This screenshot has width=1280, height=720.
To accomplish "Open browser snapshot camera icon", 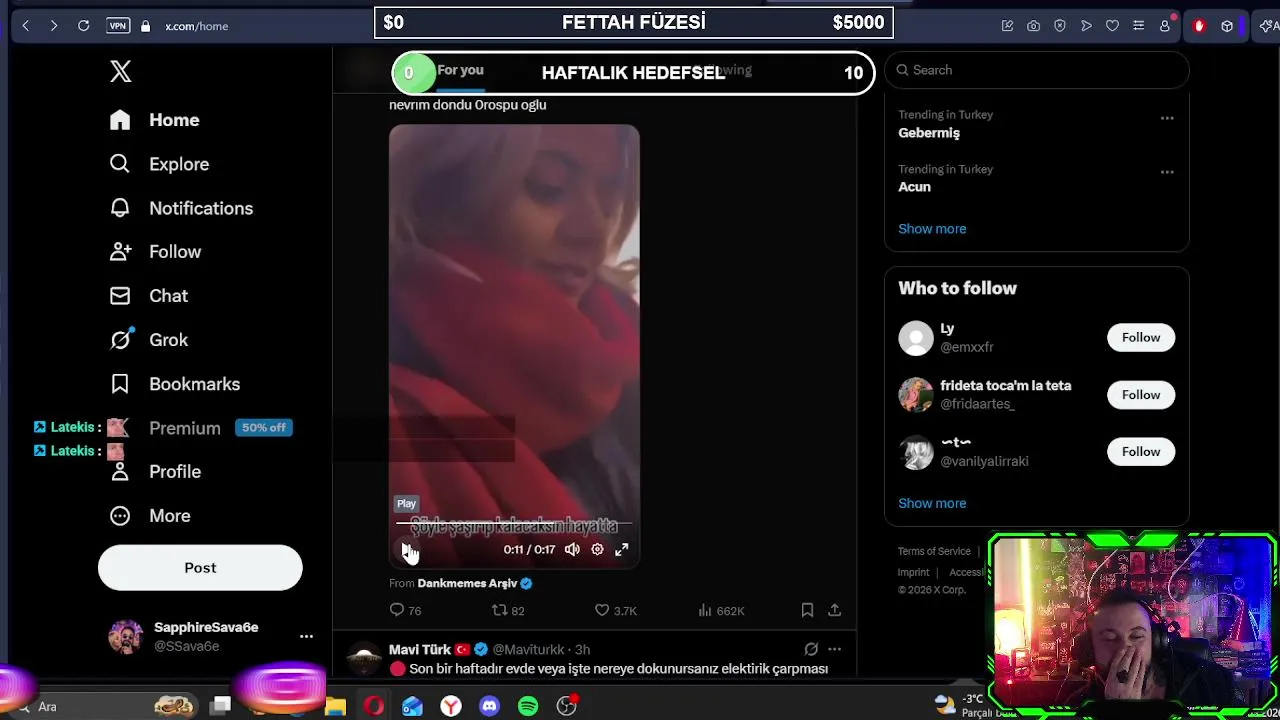I will click(x=1034, y=26).
